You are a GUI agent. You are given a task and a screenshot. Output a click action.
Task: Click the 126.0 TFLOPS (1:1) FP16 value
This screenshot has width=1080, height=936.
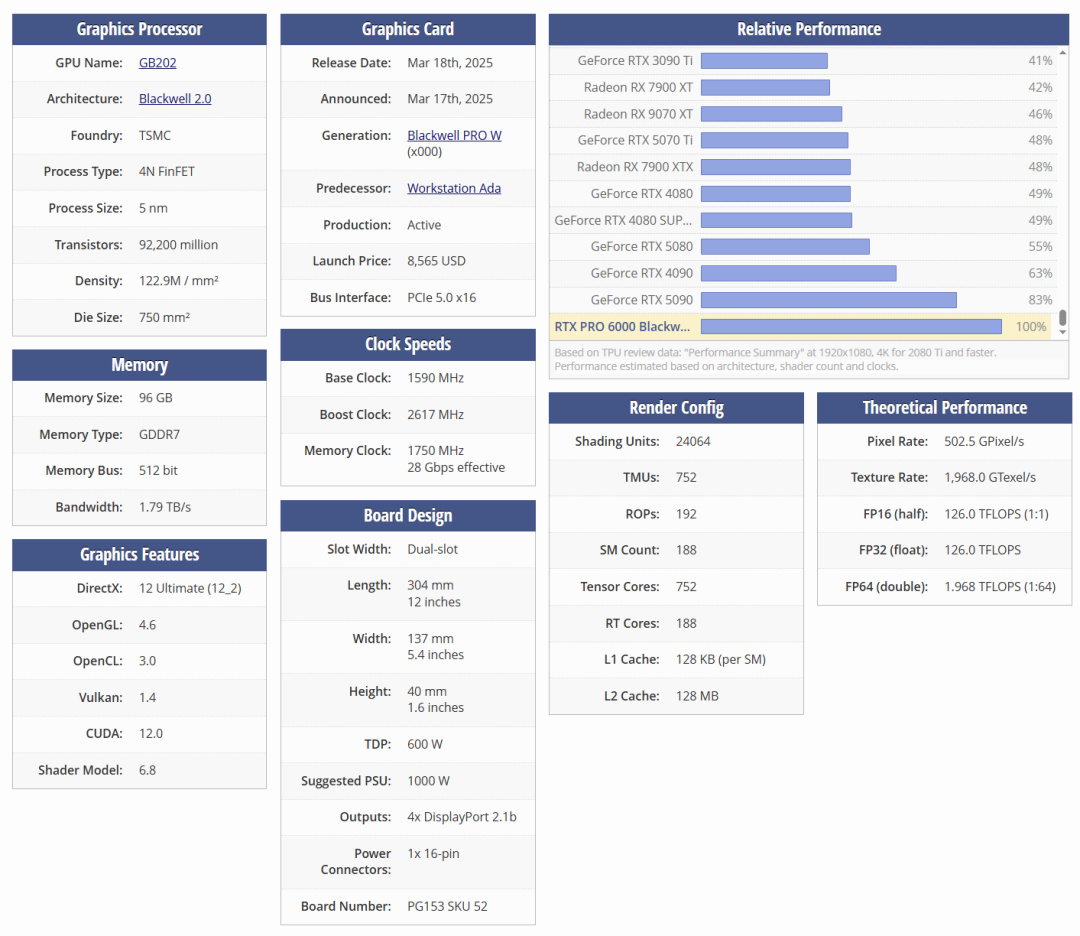pyautogui.click(x=996, y=514)
